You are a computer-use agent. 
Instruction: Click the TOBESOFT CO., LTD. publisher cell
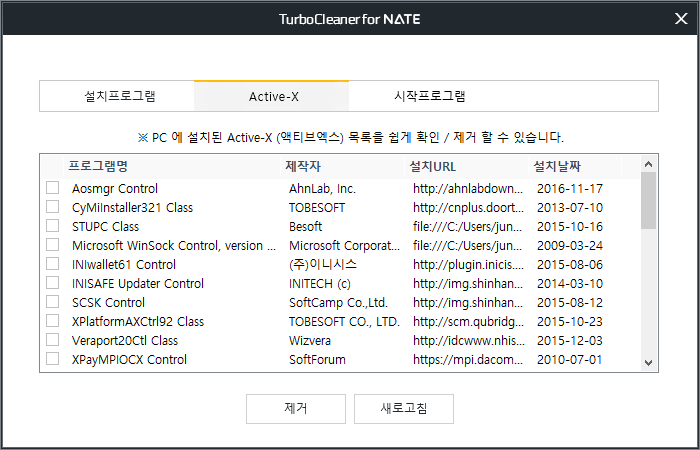pyautogui.click(x=344, y=322)
